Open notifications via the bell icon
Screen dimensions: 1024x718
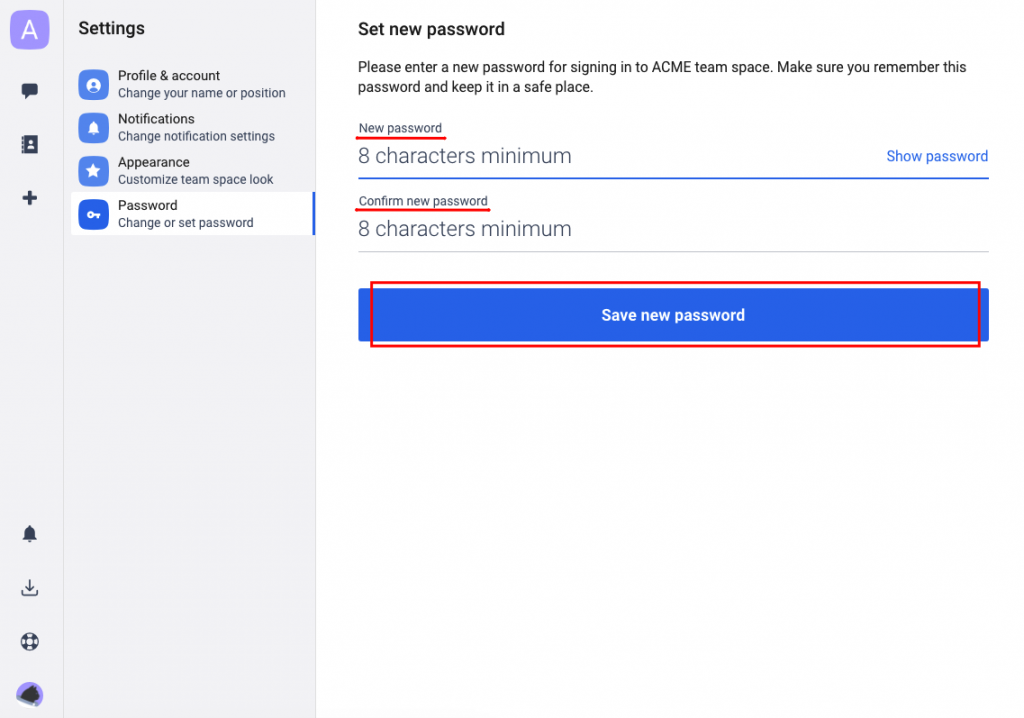[x=29, y=533]
